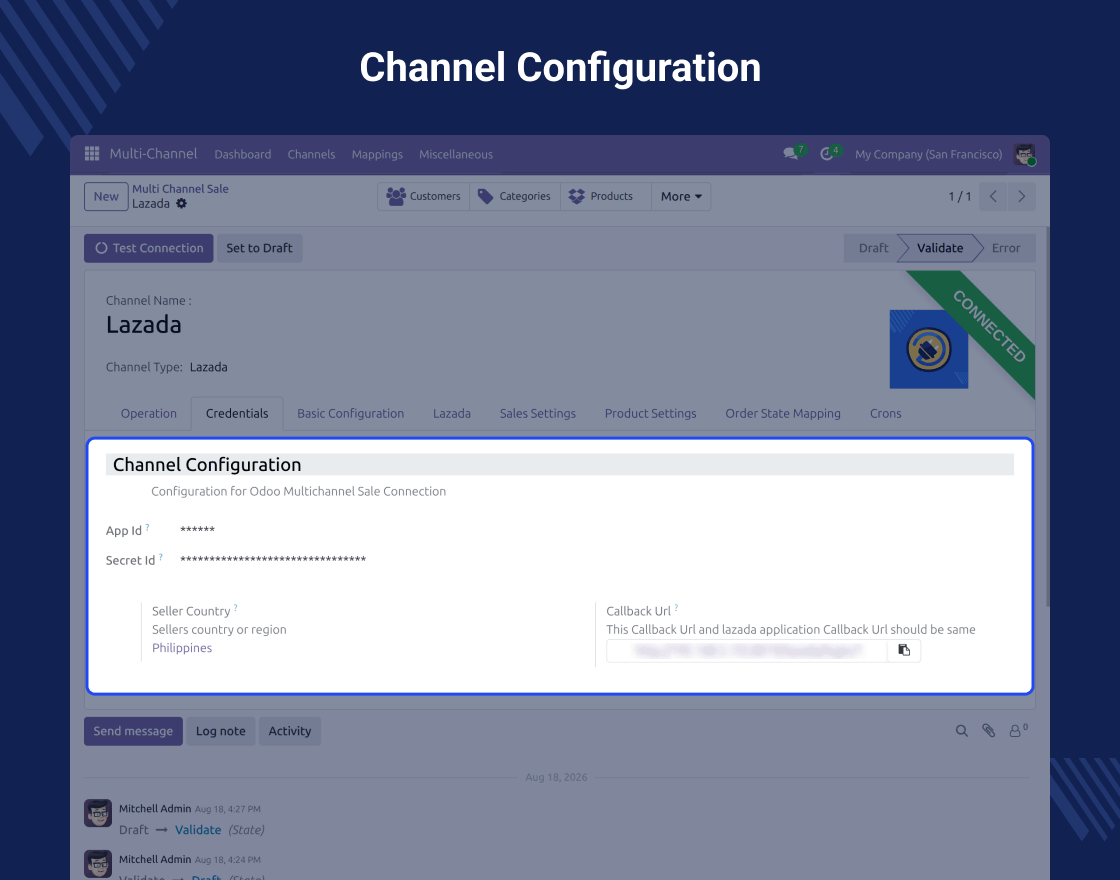The image size is (1120, 880).
Task: Open the chat messages icon with badge 7
Action: click(x=791, y=154)
